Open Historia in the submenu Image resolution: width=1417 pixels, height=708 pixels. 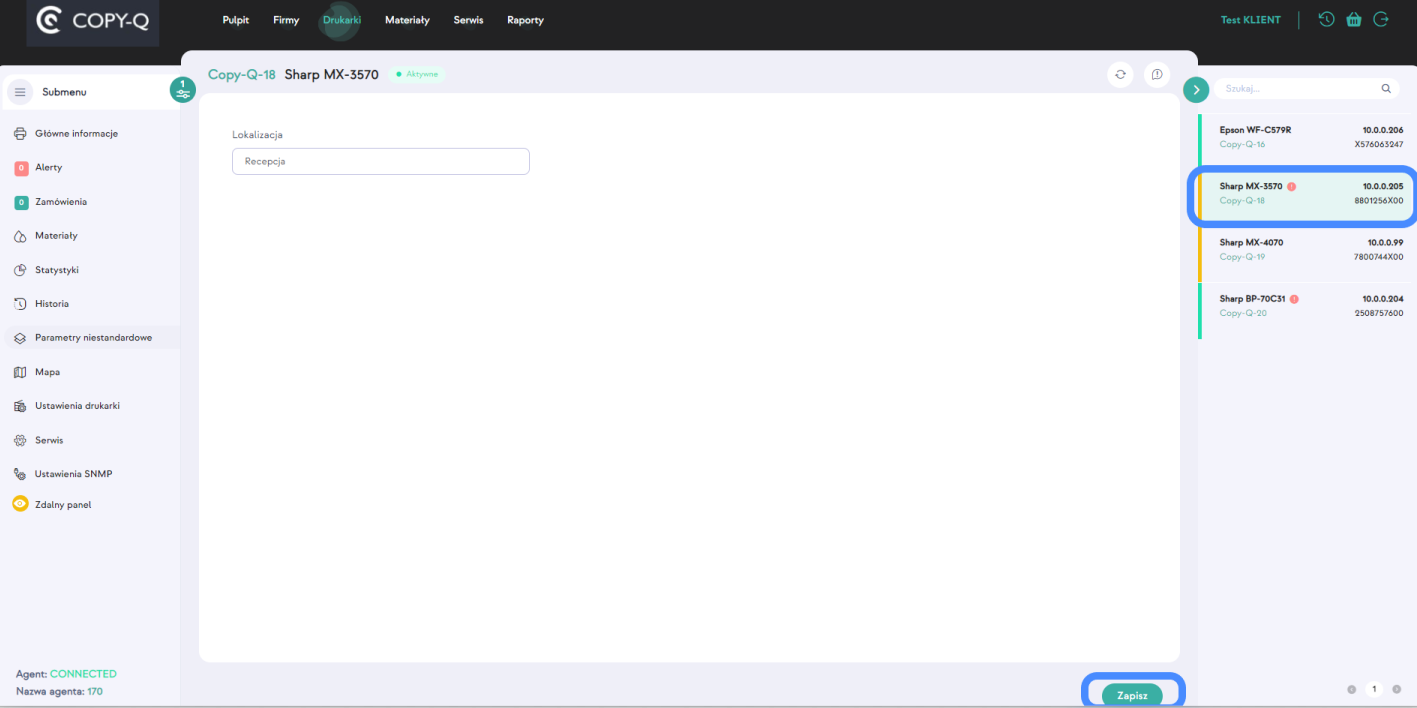pos(52,303)
